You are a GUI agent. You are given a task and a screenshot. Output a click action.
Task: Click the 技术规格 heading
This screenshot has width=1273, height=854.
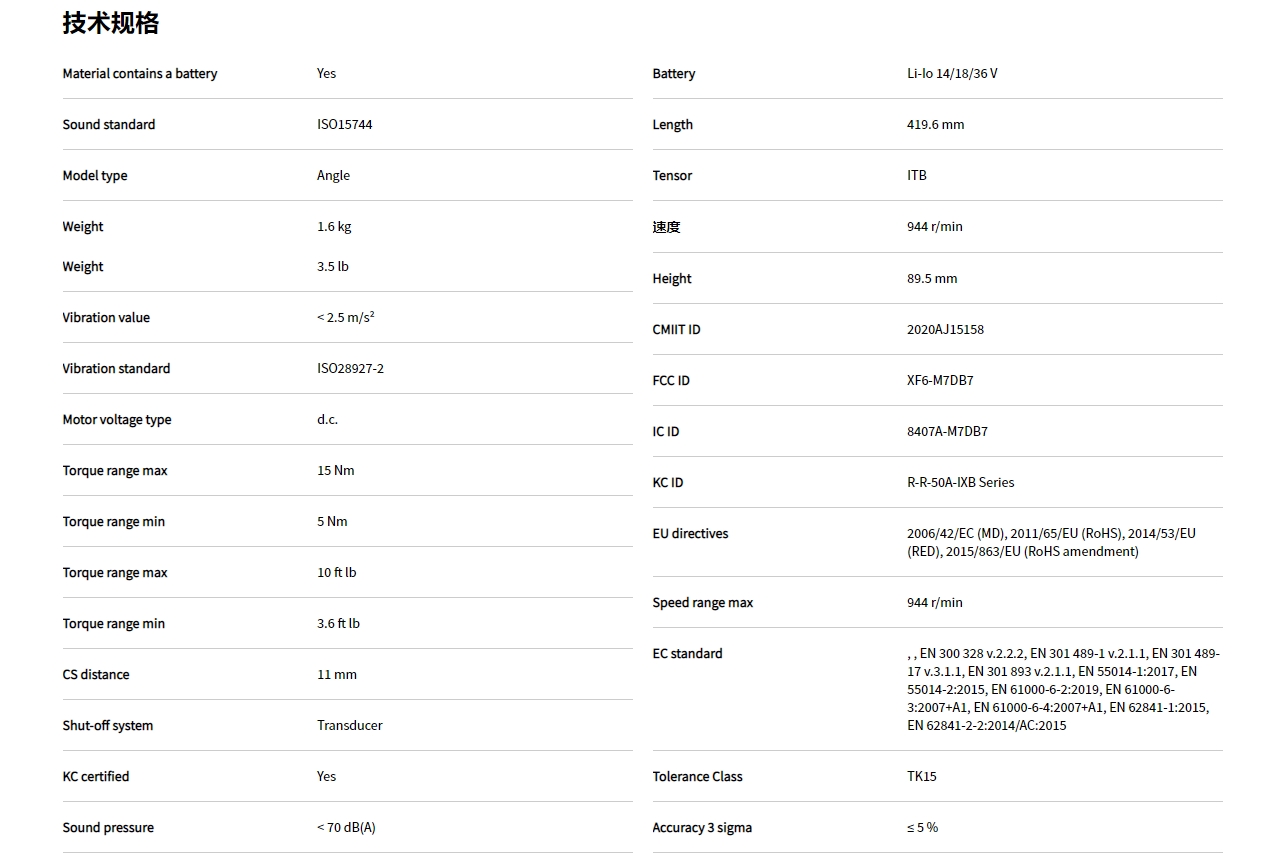110,23
